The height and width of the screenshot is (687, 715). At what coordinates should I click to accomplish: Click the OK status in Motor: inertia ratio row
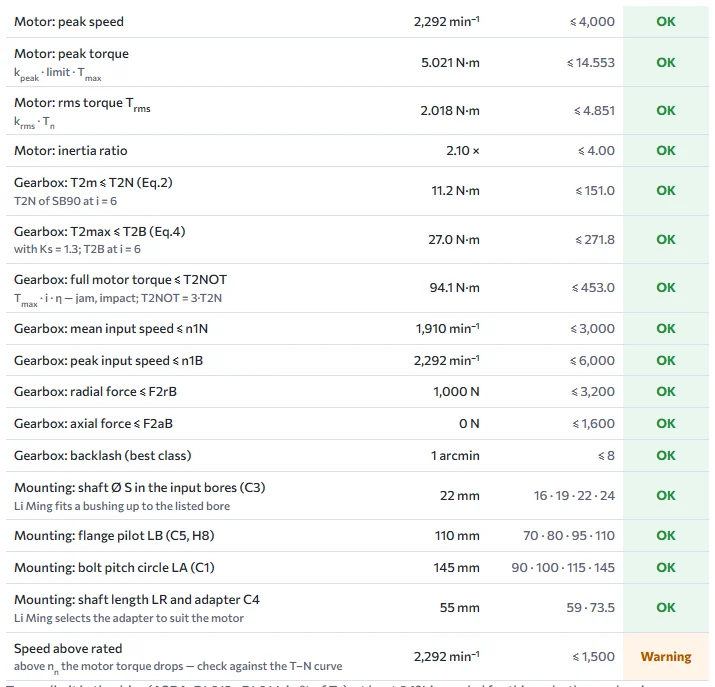coord(666,151)
